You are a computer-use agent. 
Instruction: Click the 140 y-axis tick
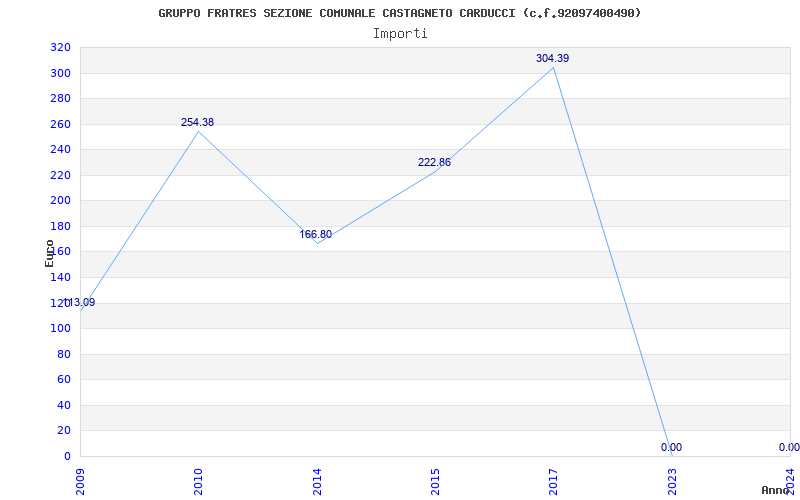[60, 278]
